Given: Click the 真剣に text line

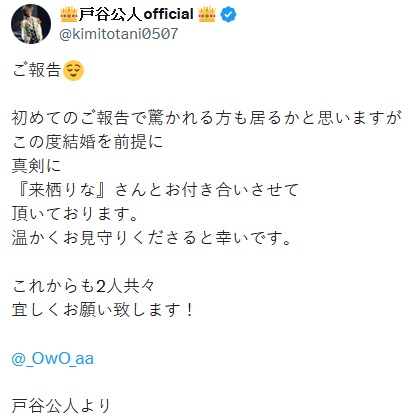Looking at the screenshot, I should click(36, 166).
